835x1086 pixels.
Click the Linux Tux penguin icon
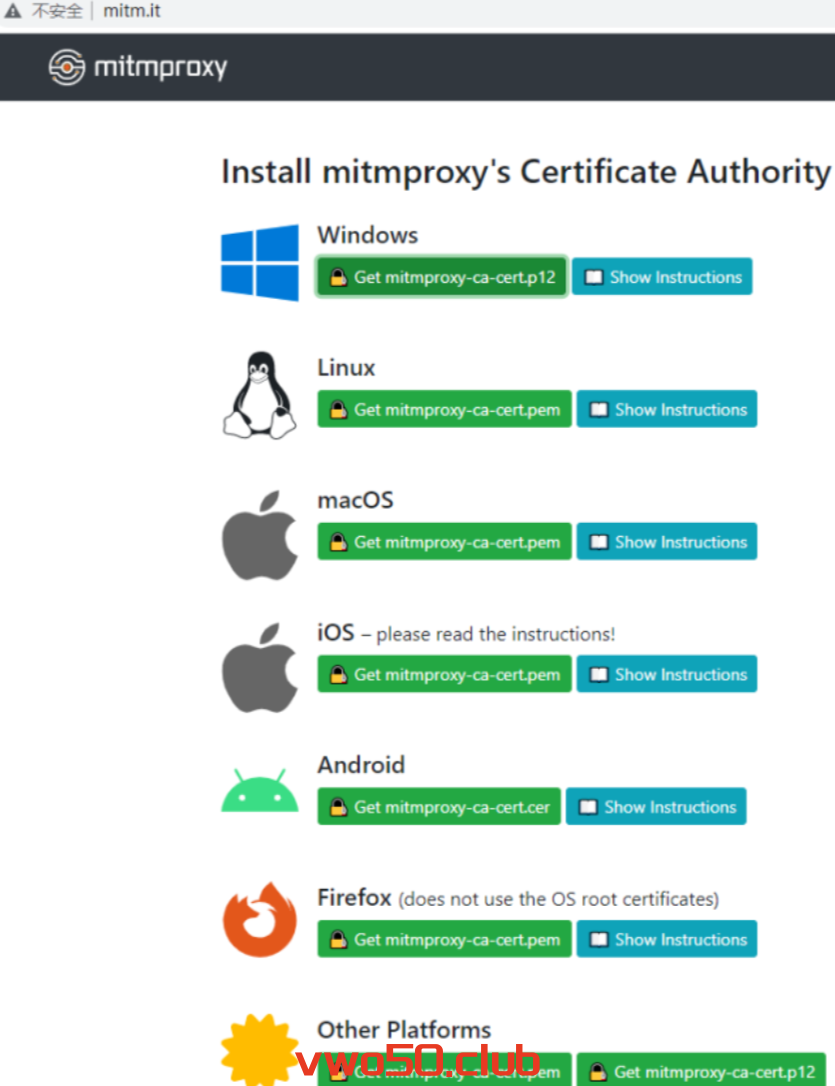tap(260, 395)
